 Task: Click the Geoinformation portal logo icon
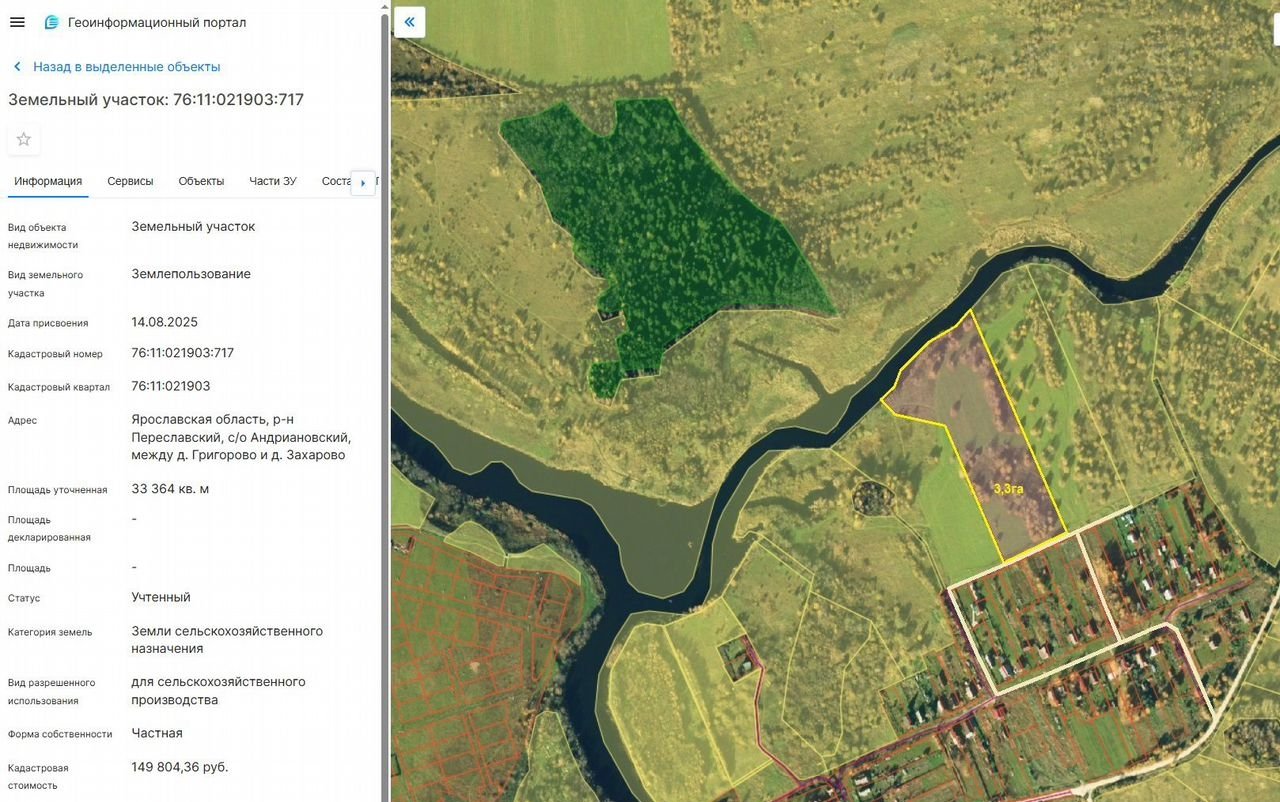pyautogui.click(x=52, y=22)
